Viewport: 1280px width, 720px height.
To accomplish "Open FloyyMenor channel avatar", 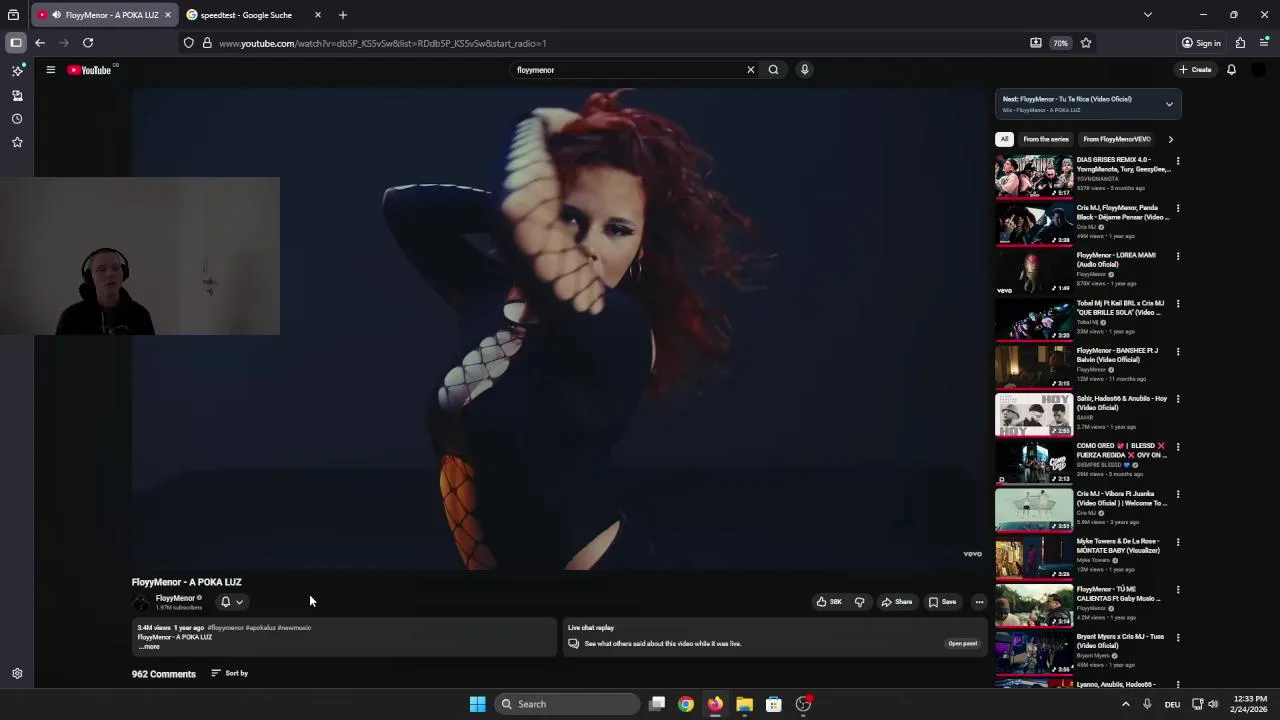I will point(141,602).
